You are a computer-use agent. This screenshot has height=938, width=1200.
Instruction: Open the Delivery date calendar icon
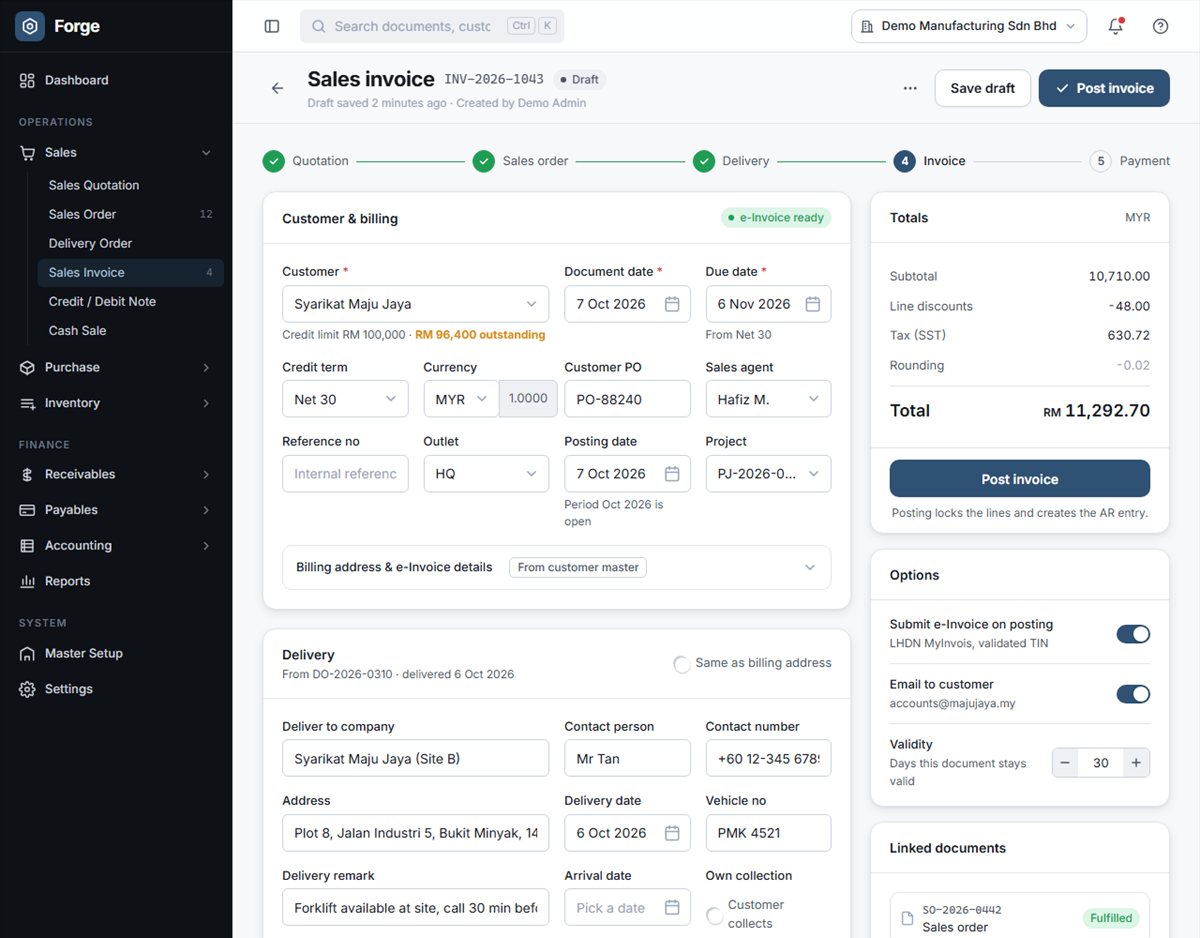672,833
